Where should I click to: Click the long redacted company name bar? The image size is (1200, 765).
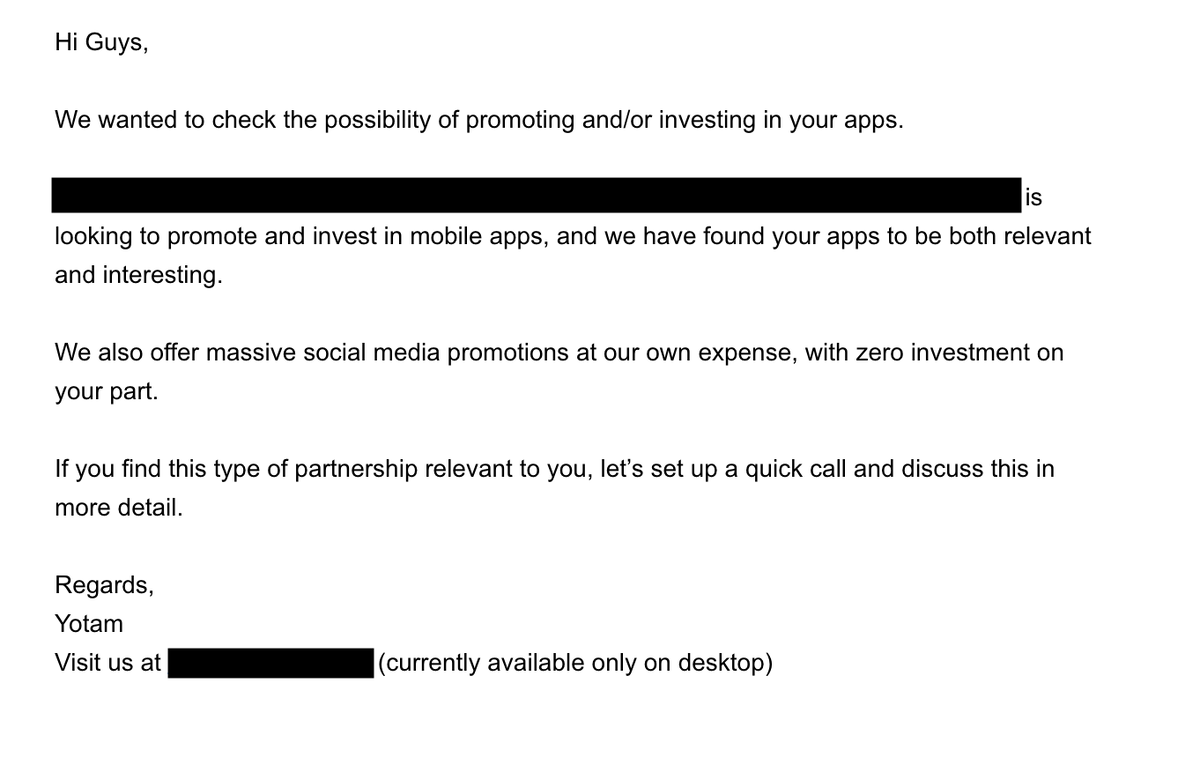(536, 195)
